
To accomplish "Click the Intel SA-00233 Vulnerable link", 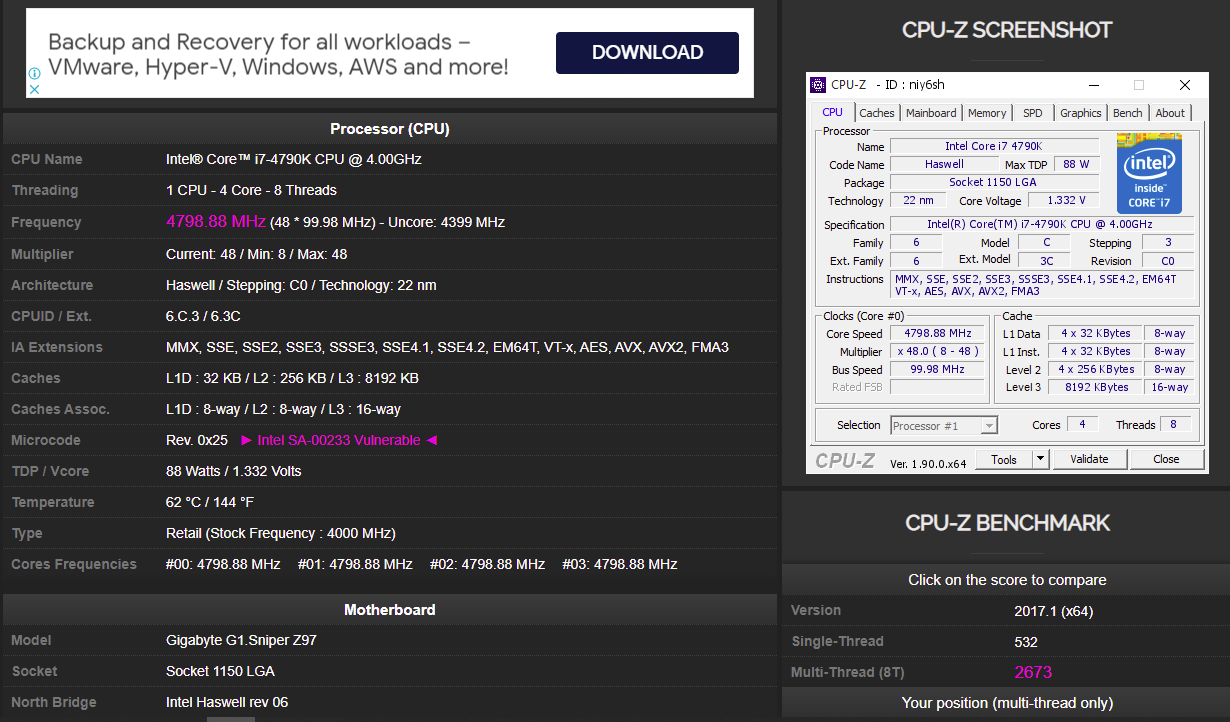I will [x=339, y=440].
